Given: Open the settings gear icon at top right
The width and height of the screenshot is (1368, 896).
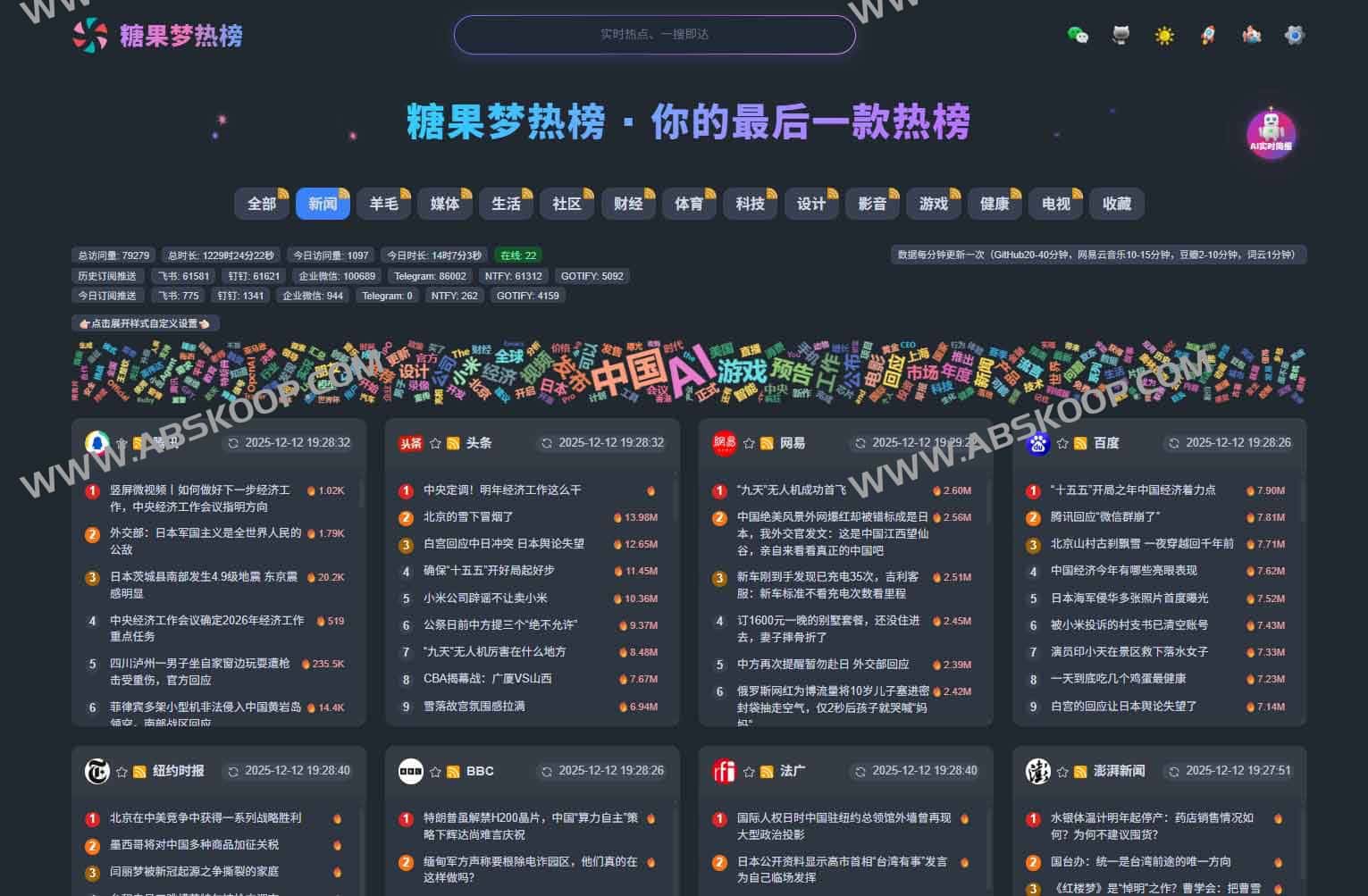Looking at the screenshot, I should [1293, 35].
